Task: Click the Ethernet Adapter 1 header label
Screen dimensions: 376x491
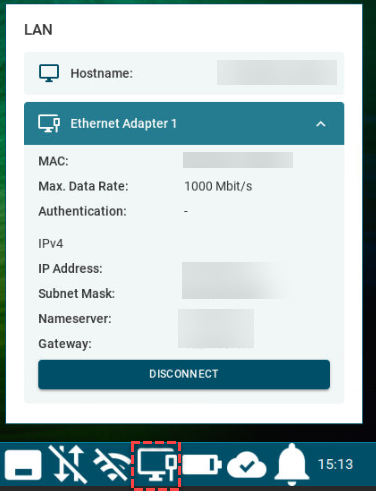Action: click(x=123, y=124)
